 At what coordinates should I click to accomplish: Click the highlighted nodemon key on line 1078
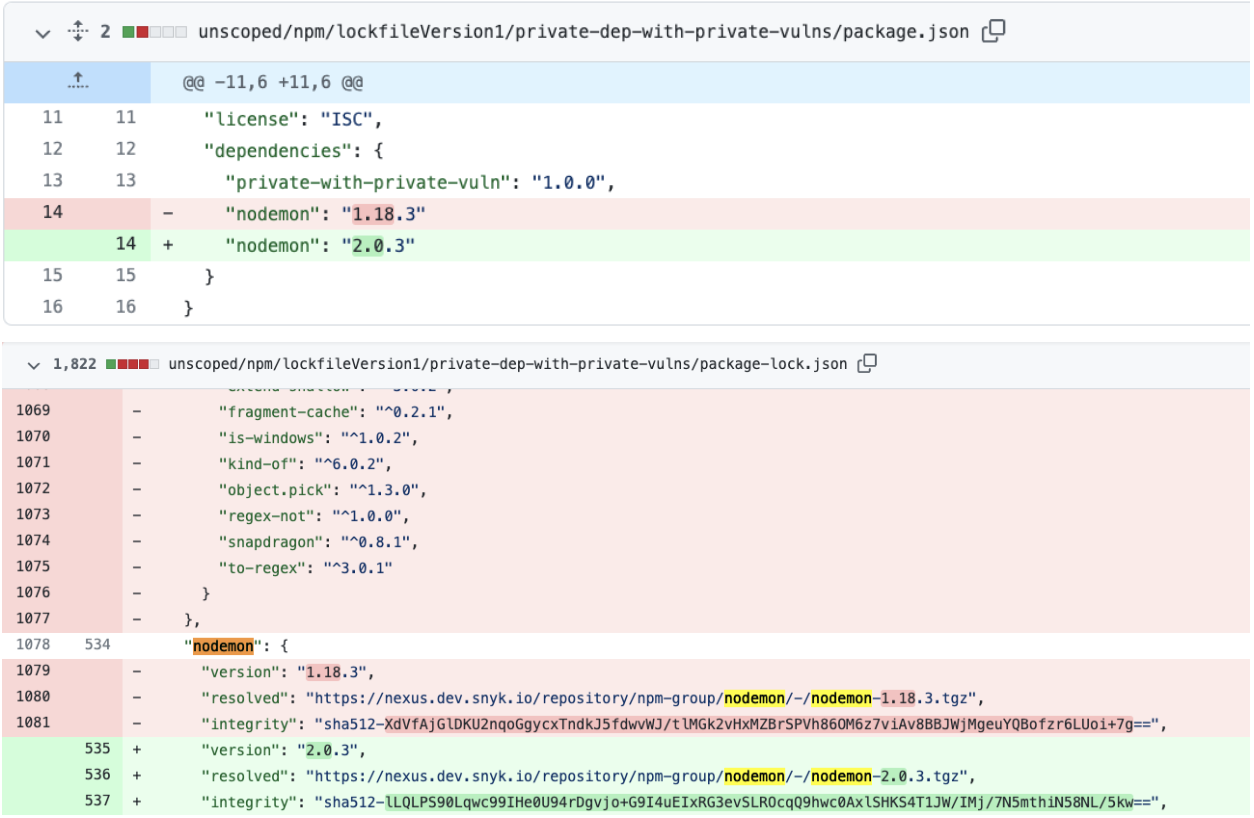click(225, 645)
